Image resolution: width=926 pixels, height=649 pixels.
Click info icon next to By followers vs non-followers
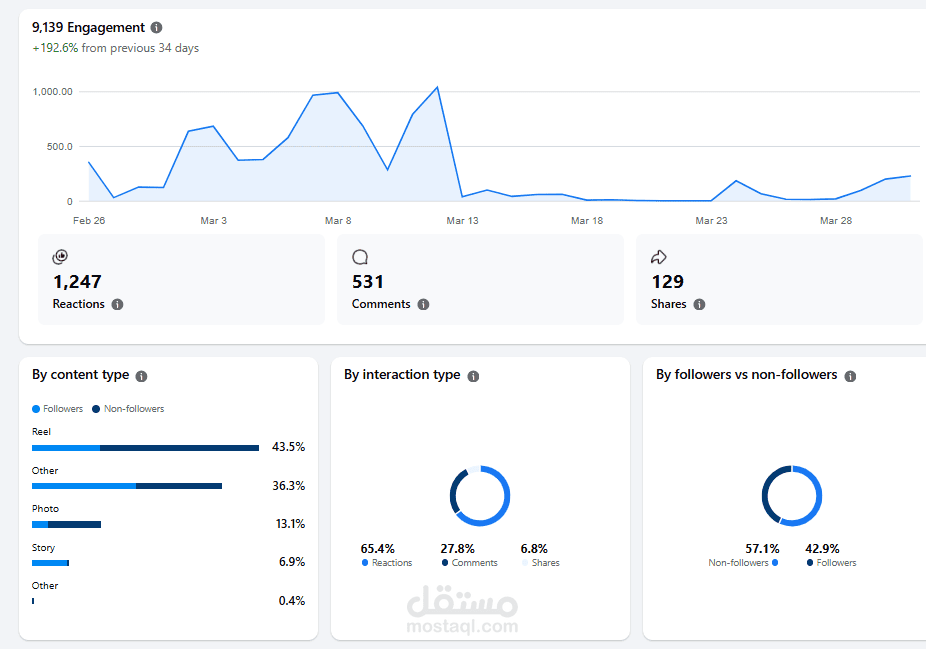tap(850, 376)
